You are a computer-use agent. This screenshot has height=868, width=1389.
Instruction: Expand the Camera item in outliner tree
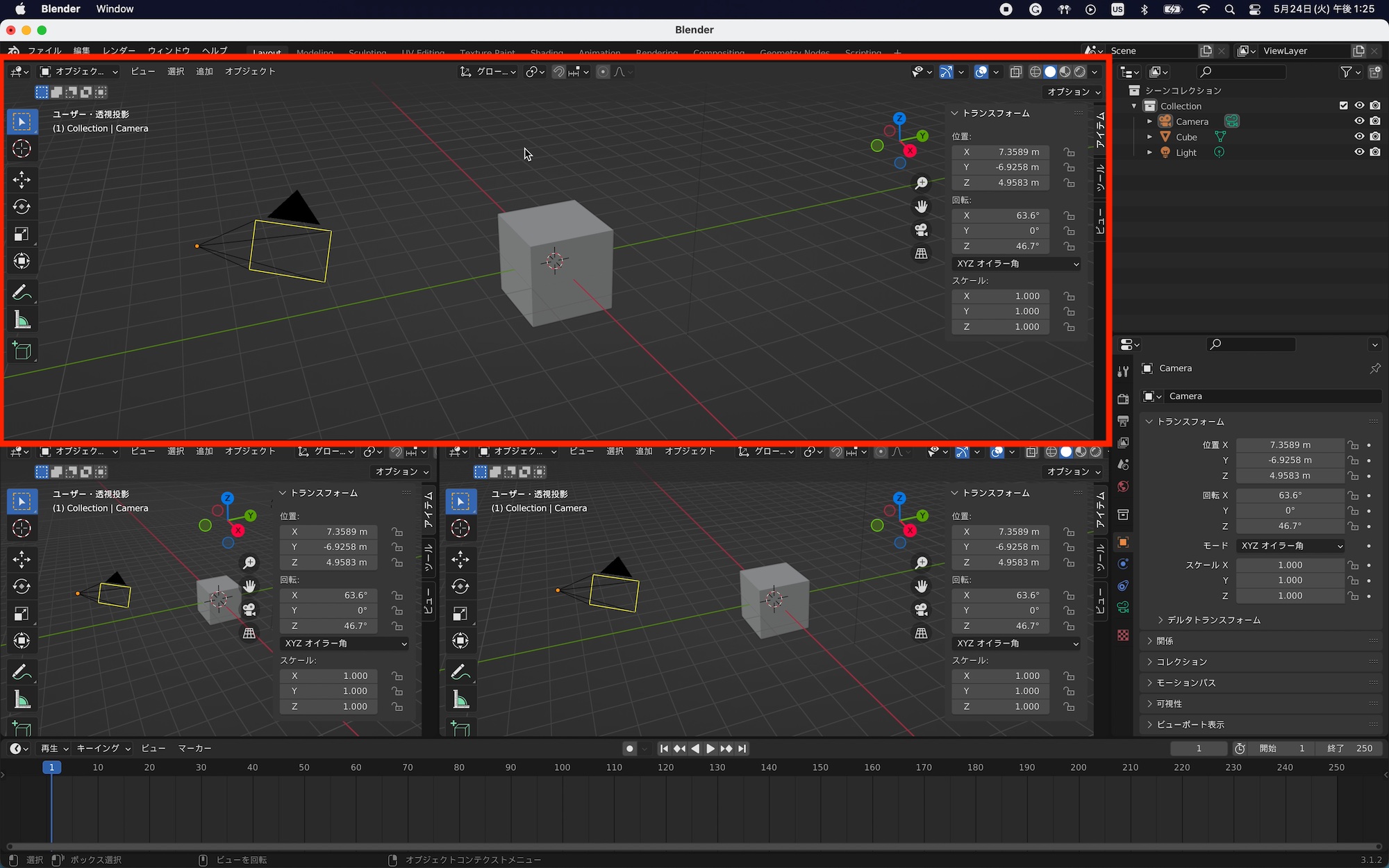click(x=1149, y=122)
